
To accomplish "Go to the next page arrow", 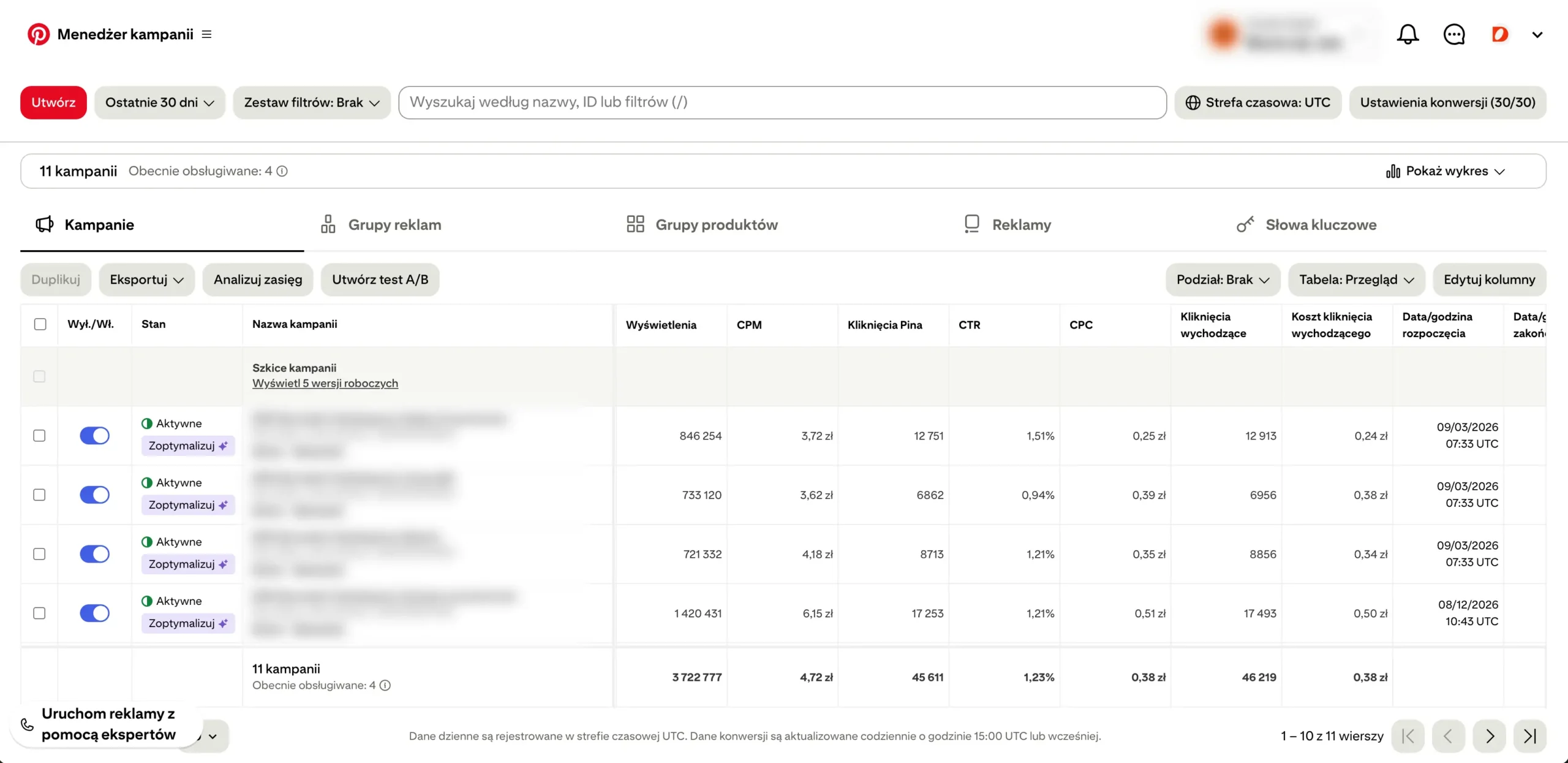I will (x=1490, y=736).
